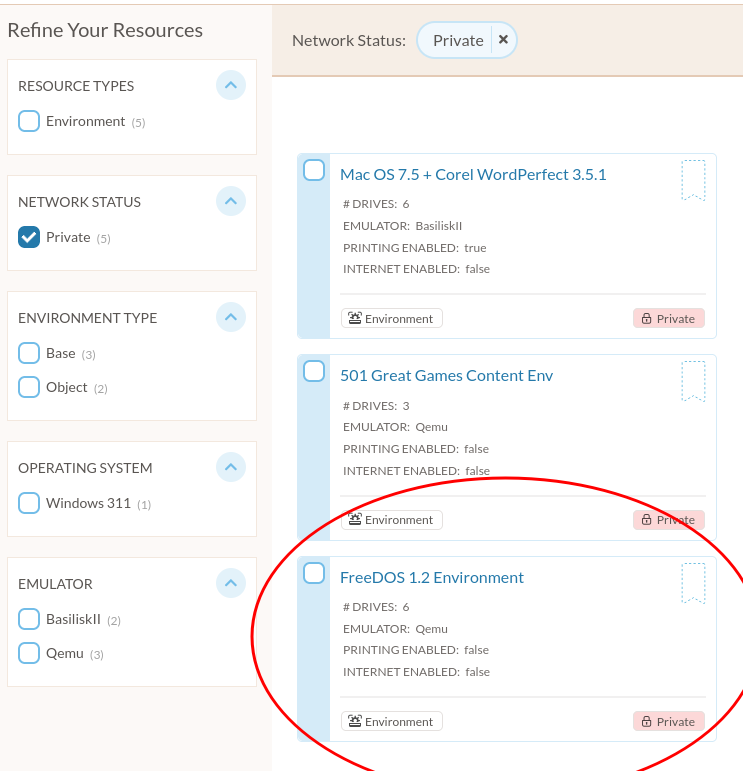Click the Private lock badge on Mac OS card
The width and height of the screenshot is (743, 771).
(x=669, y=319)
